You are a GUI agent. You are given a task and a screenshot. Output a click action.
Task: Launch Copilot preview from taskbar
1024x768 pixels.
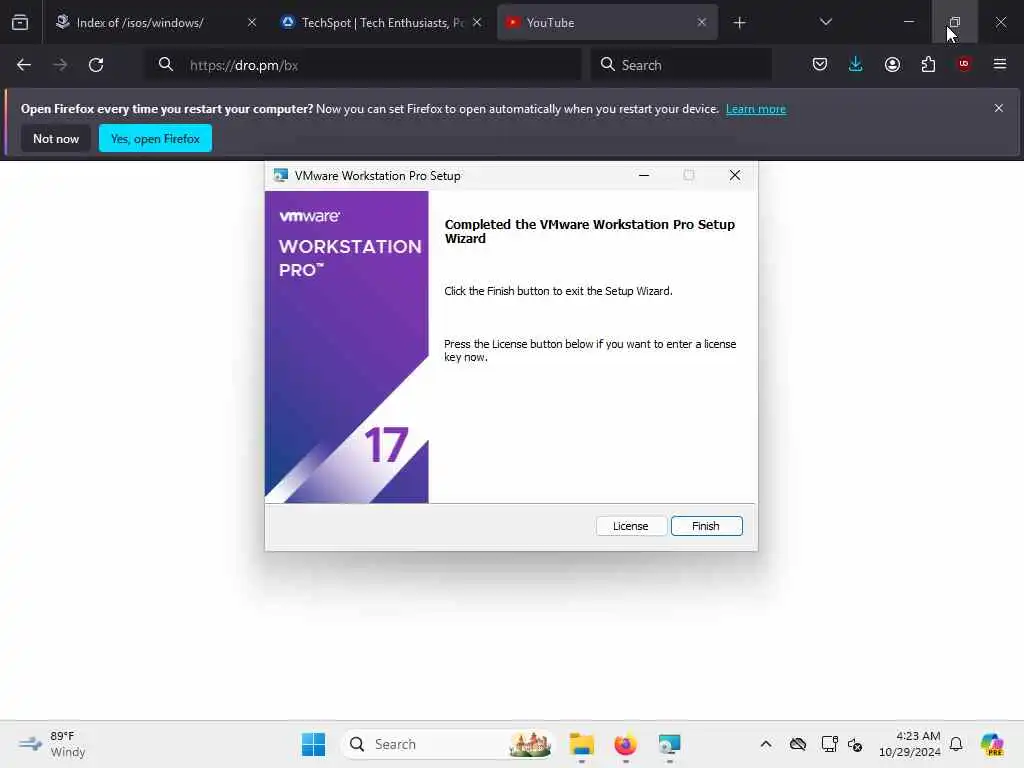tap(992, 744)
